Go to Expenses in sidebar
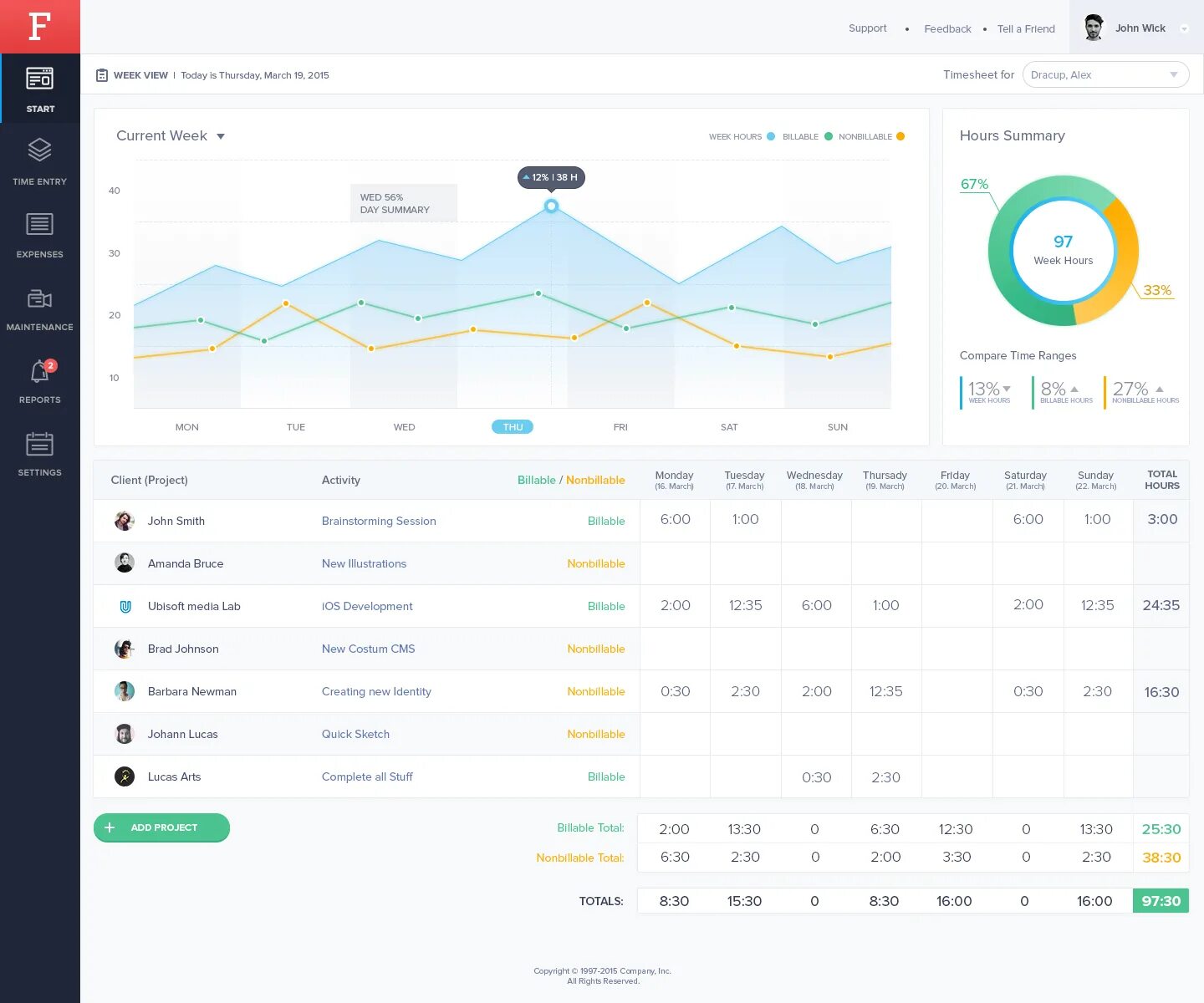Viewport: 1204px width, 1003px height. click(x=40, y=234)
